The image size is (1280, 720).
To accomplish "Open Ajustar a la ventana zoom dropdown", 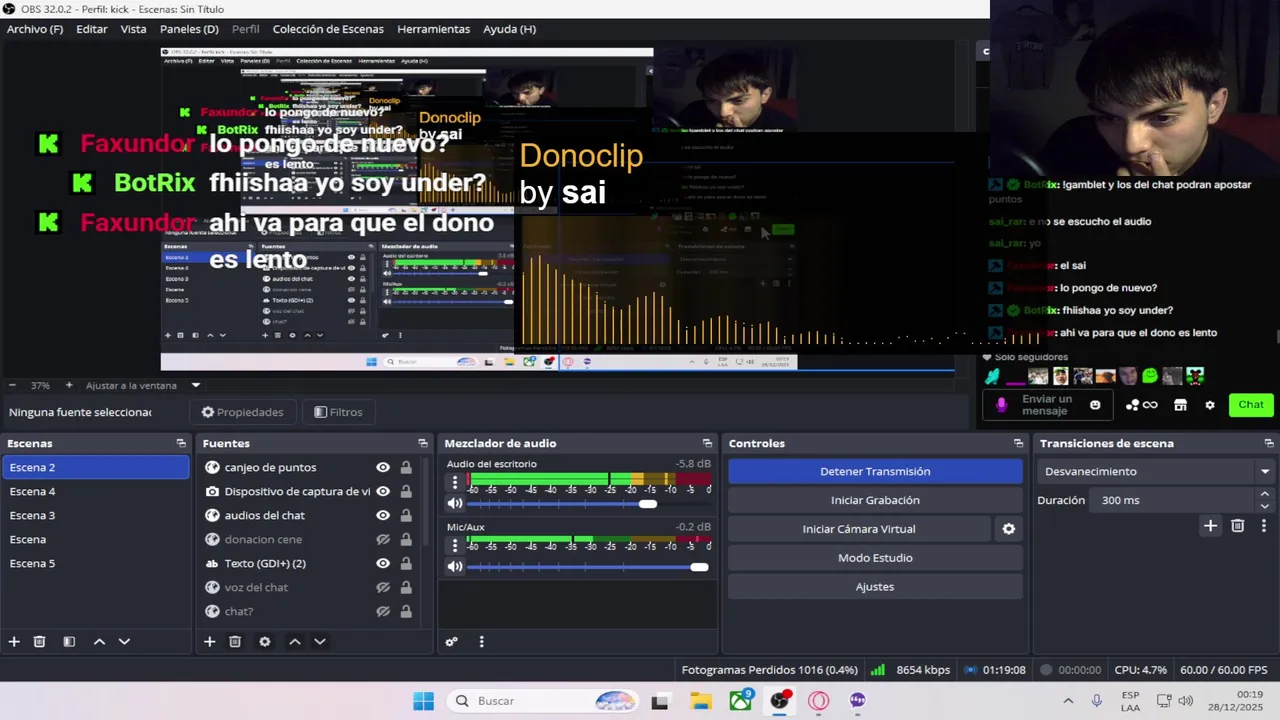I will pos(196,385).
